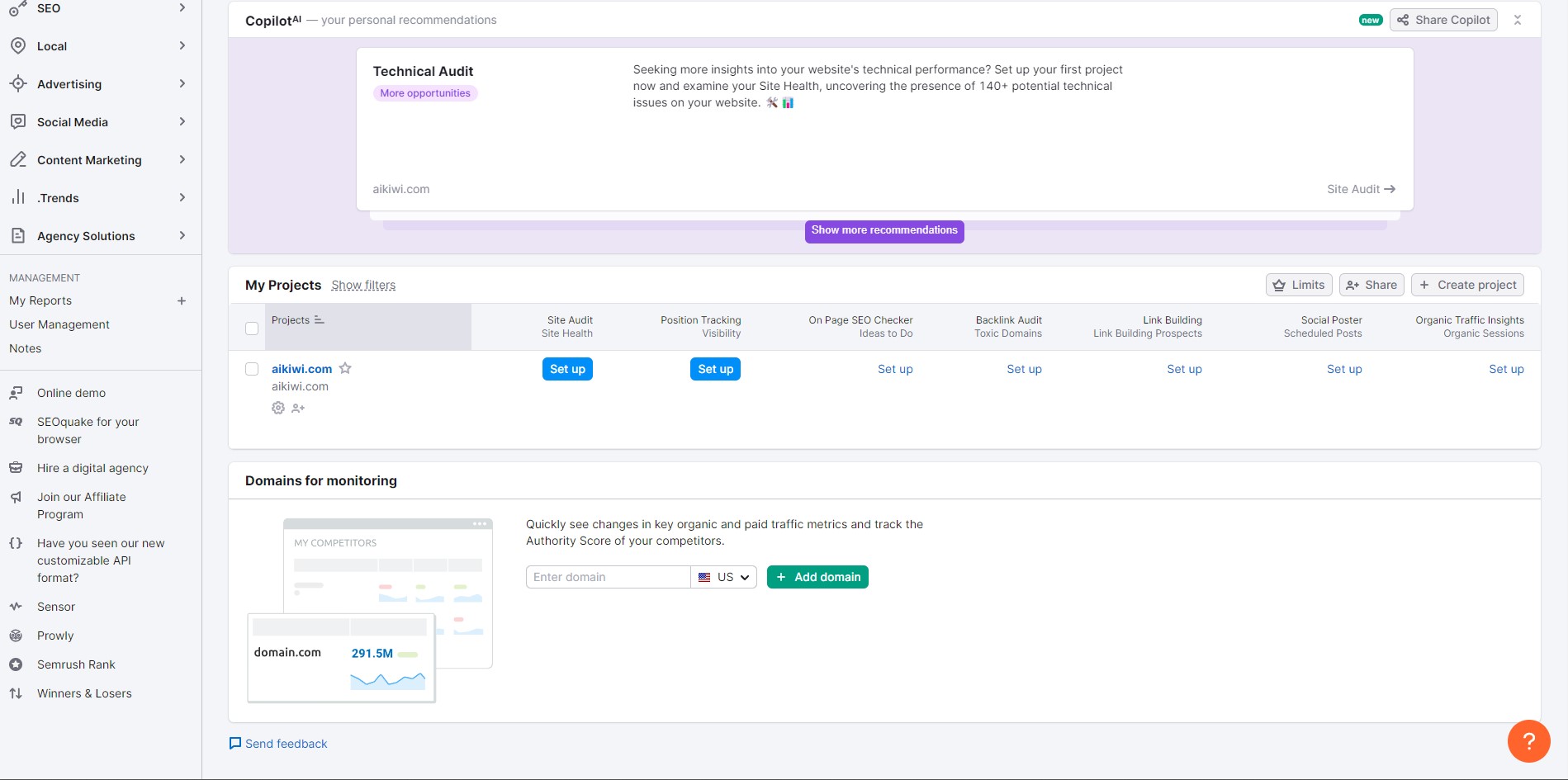Click the Semrush Rank star icon
1568x780 pixels.
(16, 664)
